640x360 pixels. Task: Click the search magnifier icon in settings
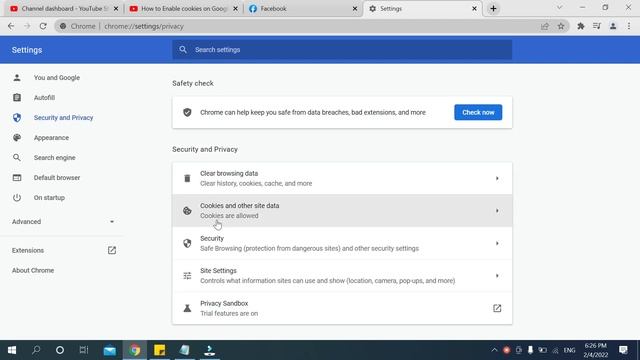(x=183, y=50)
